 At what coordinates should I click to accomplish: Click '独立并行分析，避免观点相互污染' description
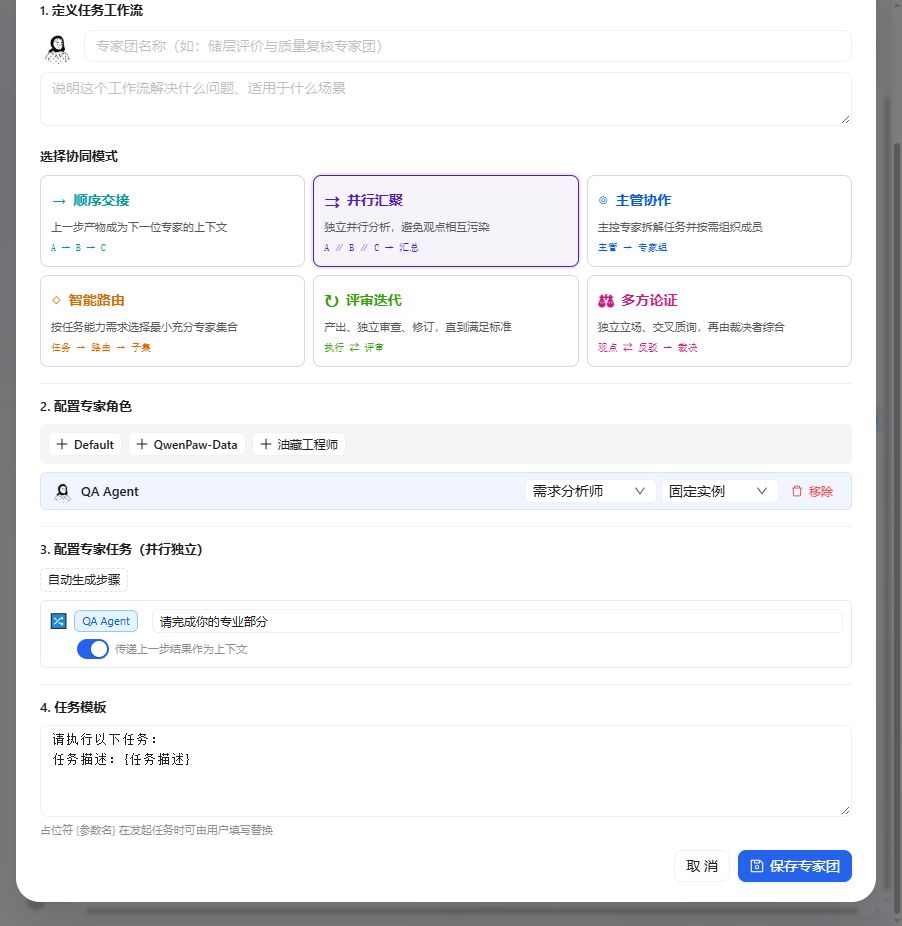point(407,227)
